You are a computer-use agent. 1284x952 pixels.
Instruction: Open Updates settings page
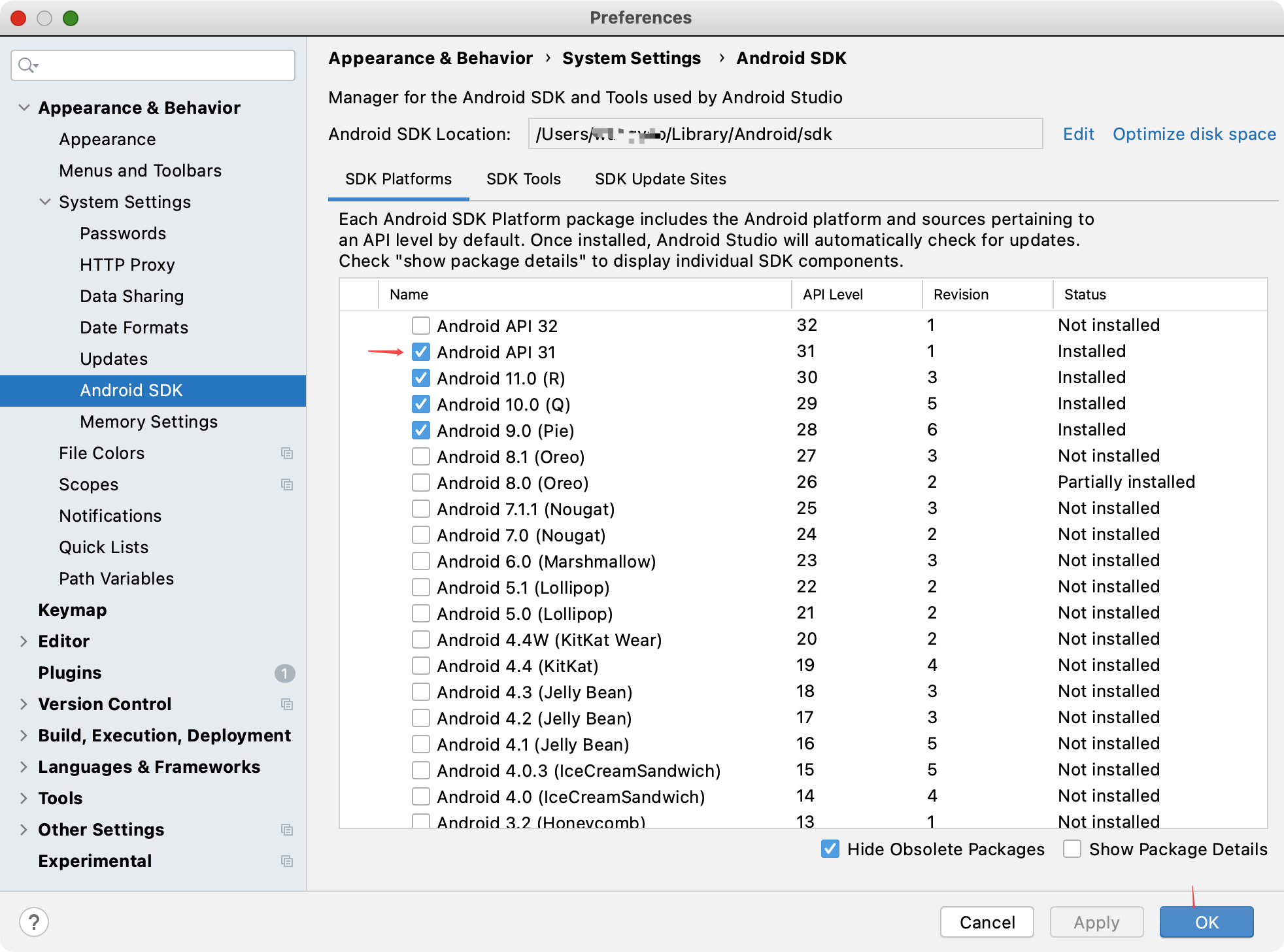point(114,359)
